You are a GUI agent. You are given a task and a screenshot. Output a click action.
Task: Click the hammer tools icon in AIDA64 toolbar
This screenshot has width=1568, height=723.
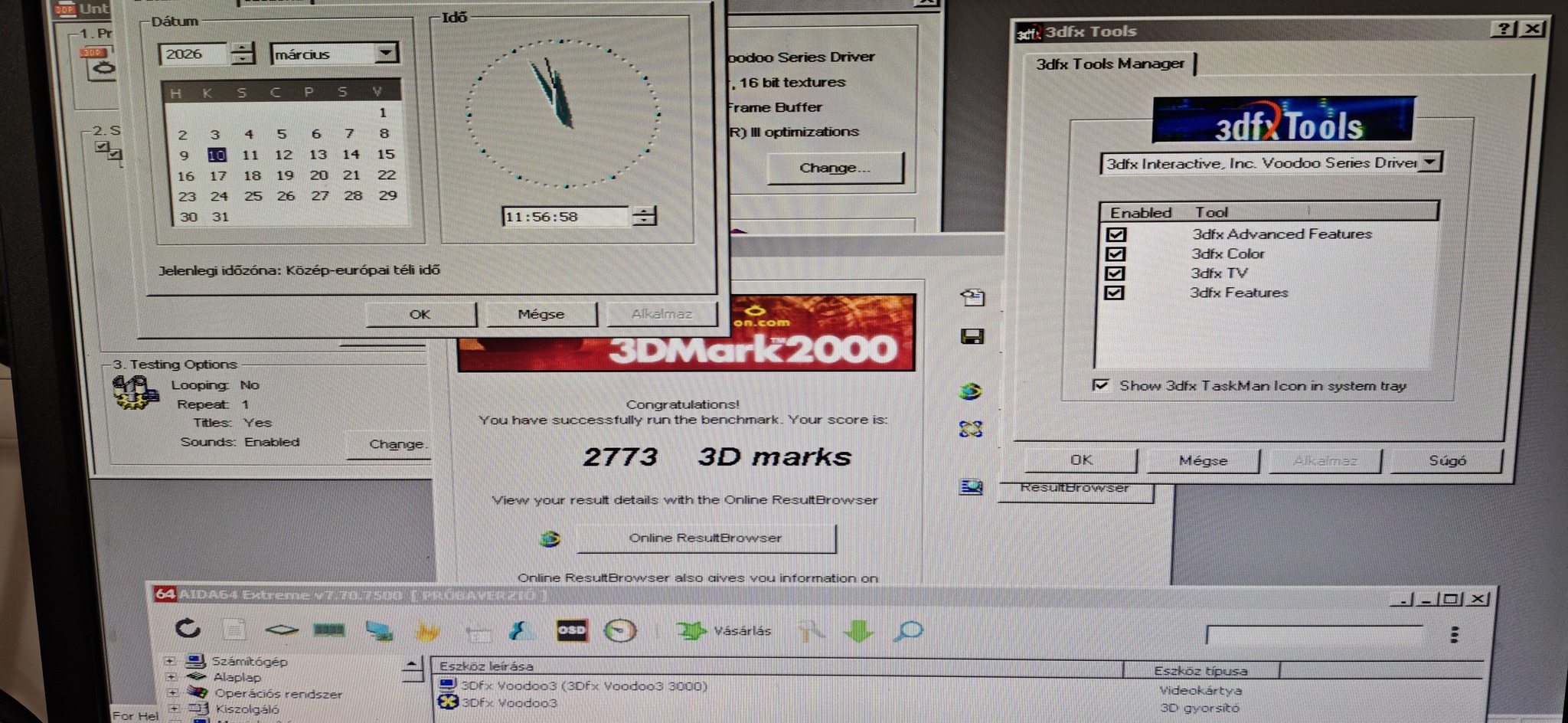click(x=810, y=630)
